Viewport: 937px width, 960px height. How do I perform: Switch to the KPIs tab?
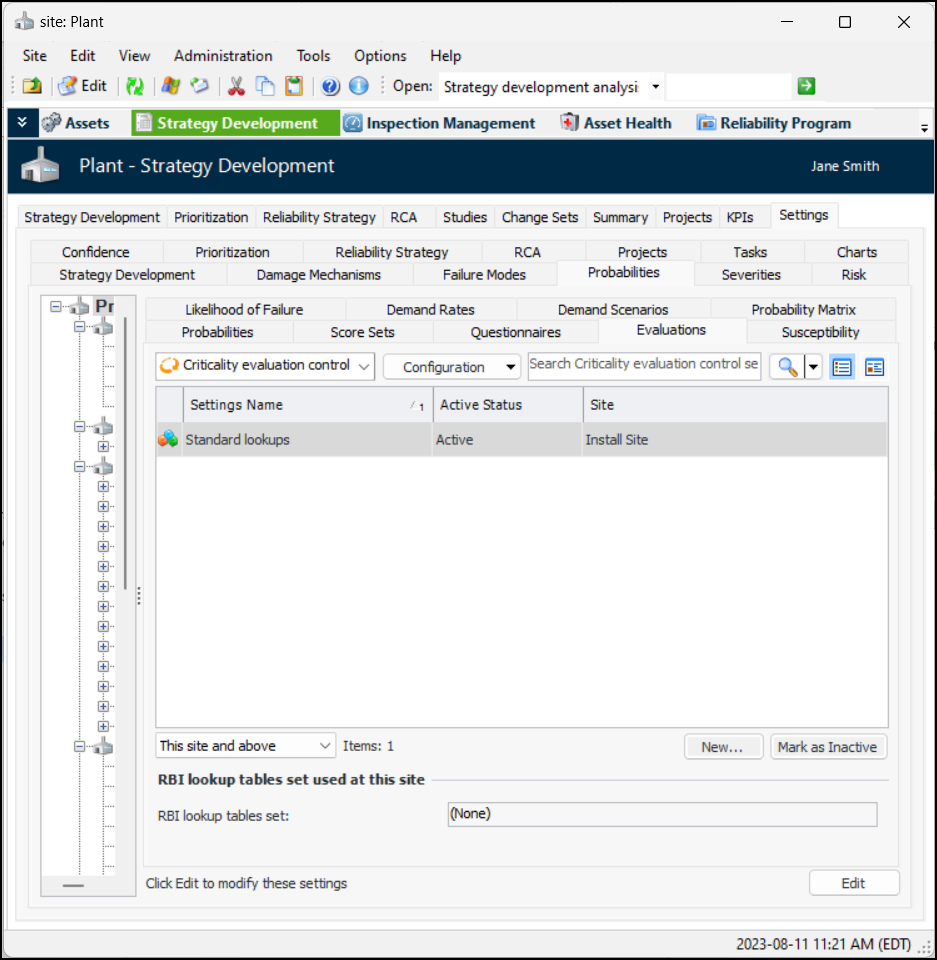[740, 217]
